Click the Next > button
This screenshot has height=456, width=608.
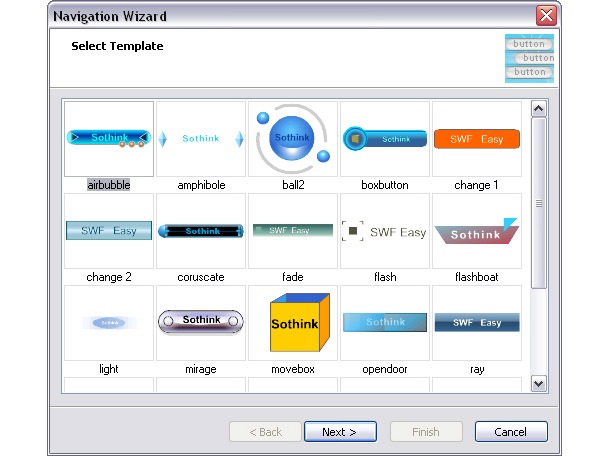point(340,432)
